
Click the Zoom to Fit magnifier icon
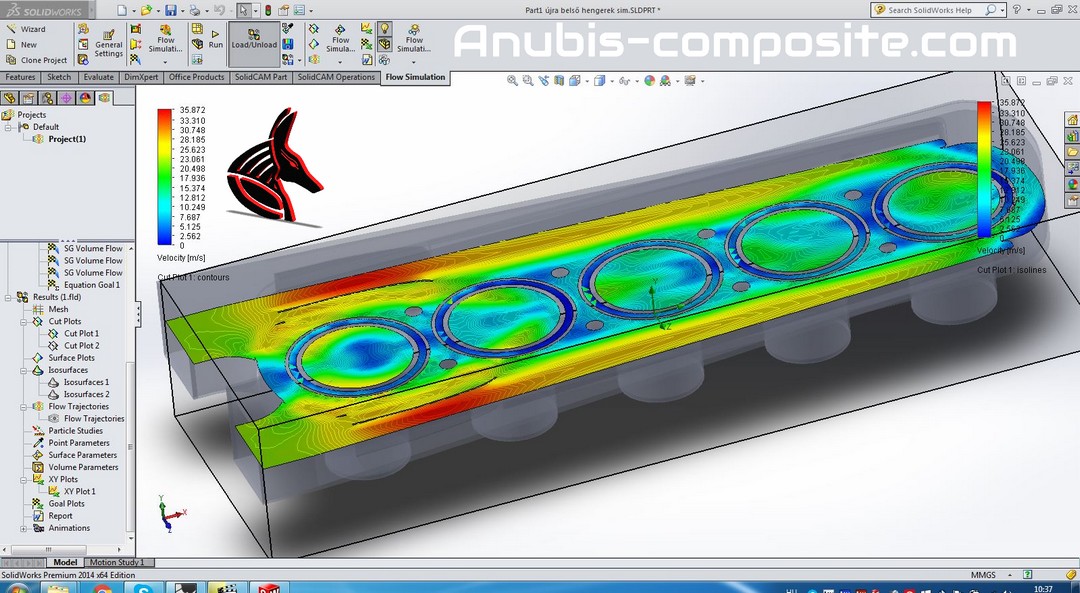coord(512,81)
